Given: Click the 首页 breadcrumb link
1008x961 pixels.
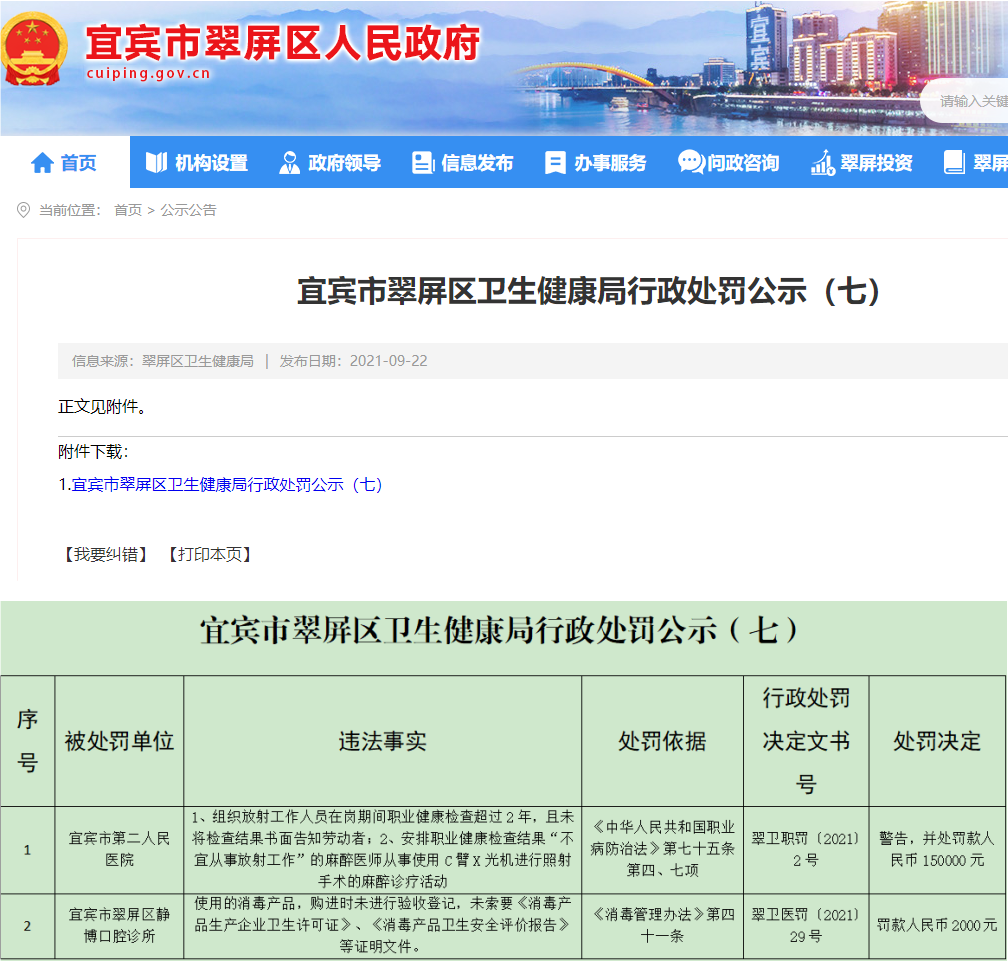Looking at the screenshot, I should point(127,210).
